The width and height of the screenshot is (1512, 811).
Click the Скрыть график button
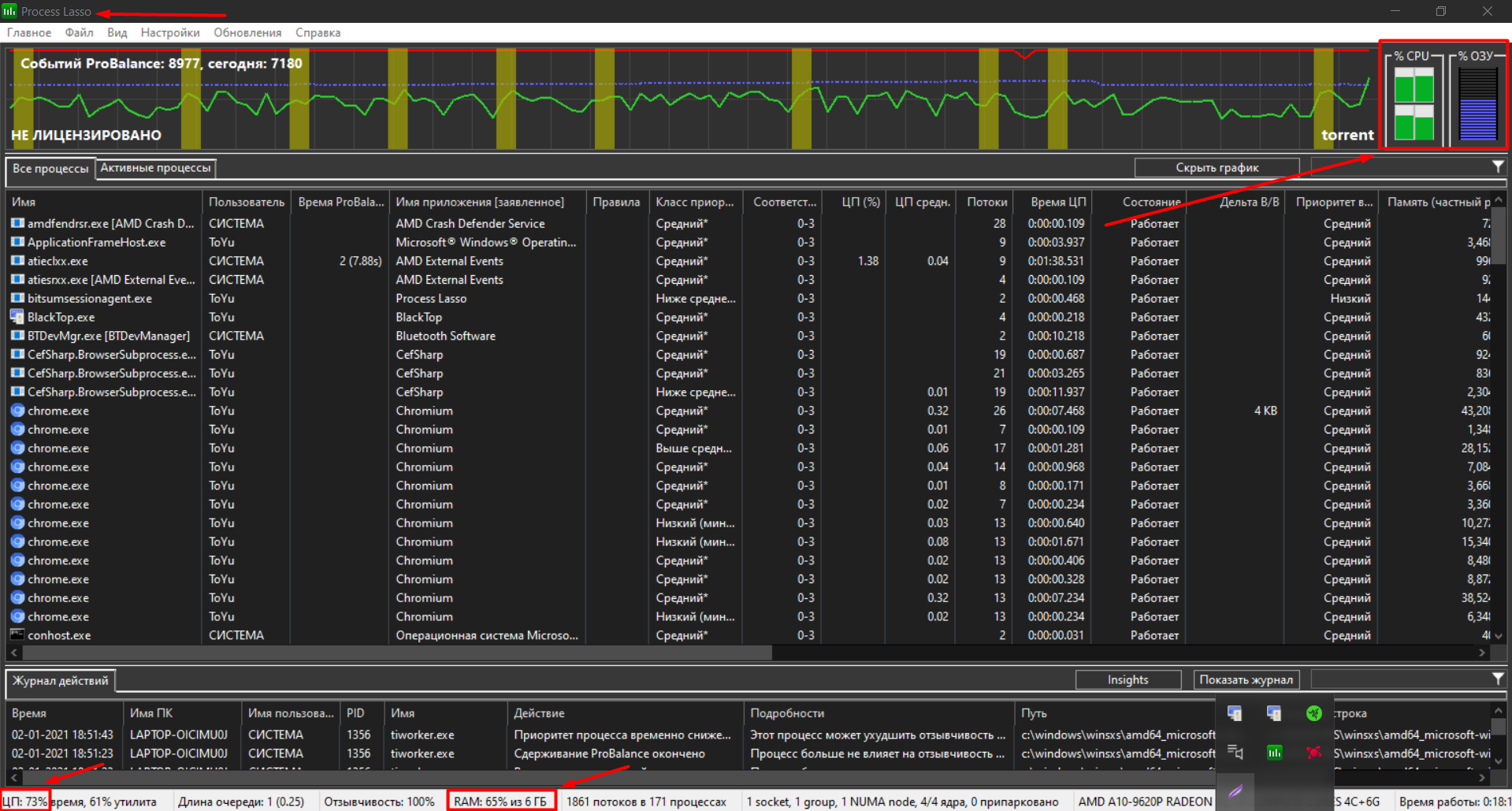coord(1217,167)
